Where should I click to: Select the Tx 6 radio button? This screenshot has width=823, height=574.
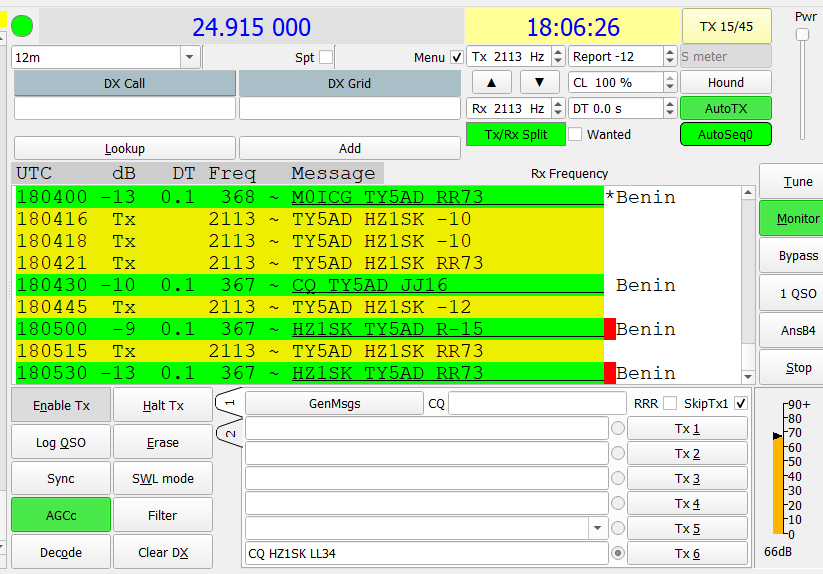click(x=618, y=553)
